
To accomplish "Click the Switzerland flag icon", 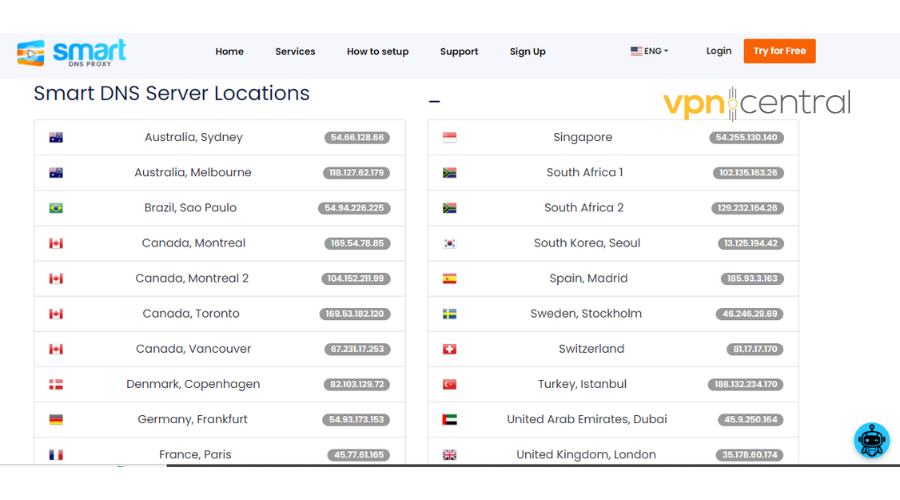I will pyautogui.click(x=449, y=349).
